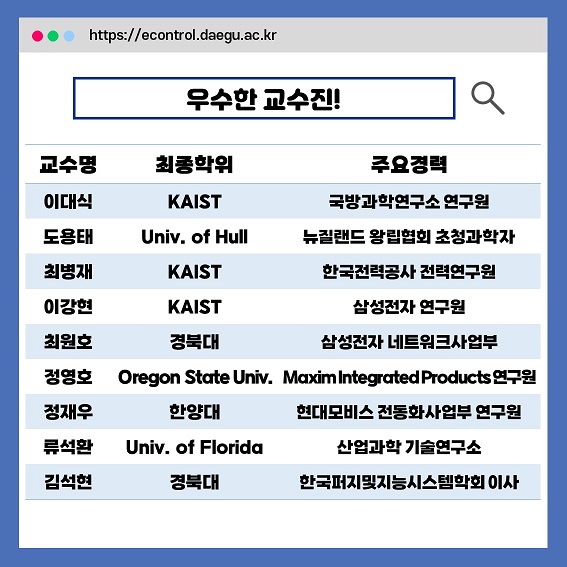Select Univ. of Hull degree cell

pyautogui.click(x=195, y=237)
